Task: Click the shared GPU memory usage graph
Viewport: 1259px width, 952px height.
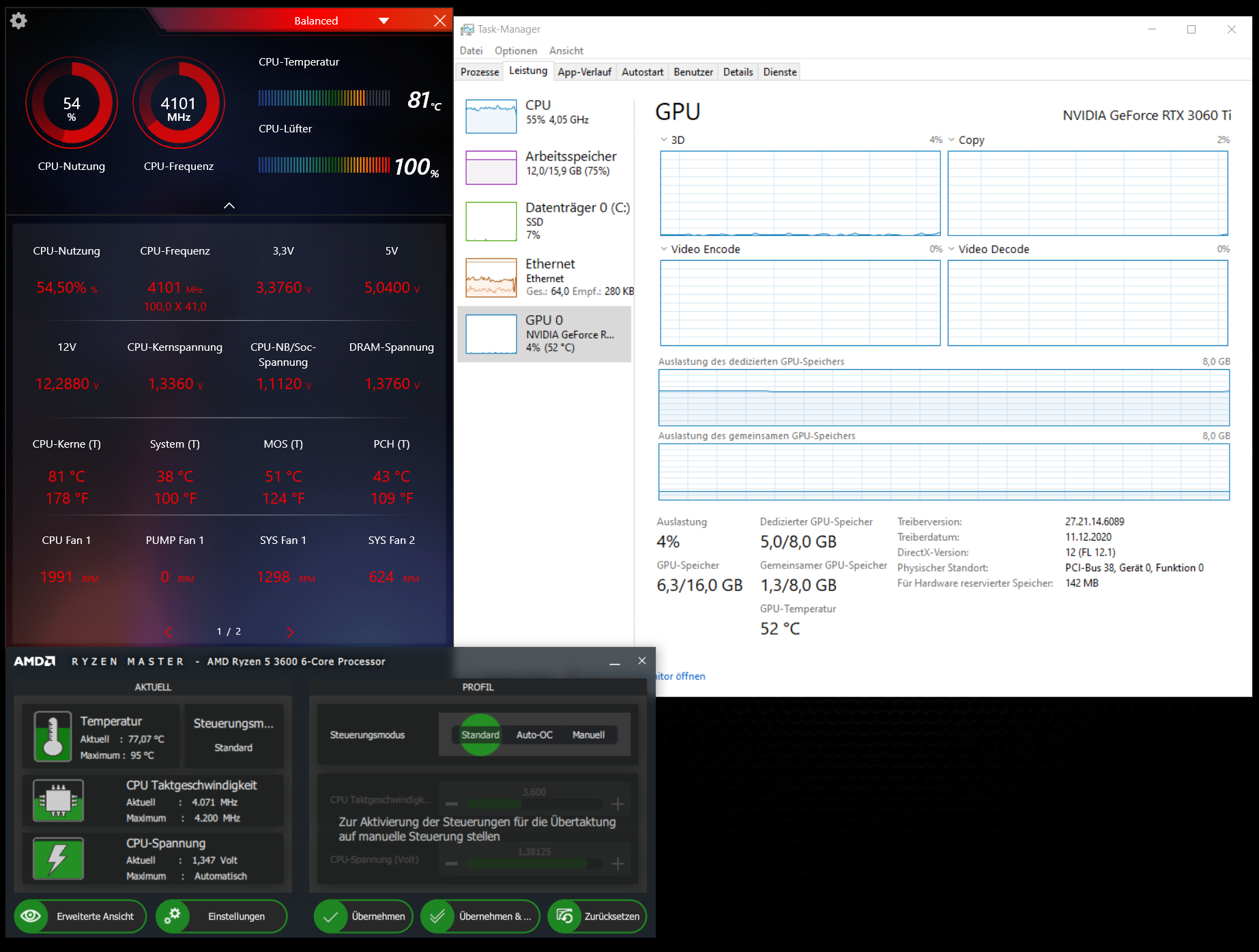Action: click(x=944, y=472)
